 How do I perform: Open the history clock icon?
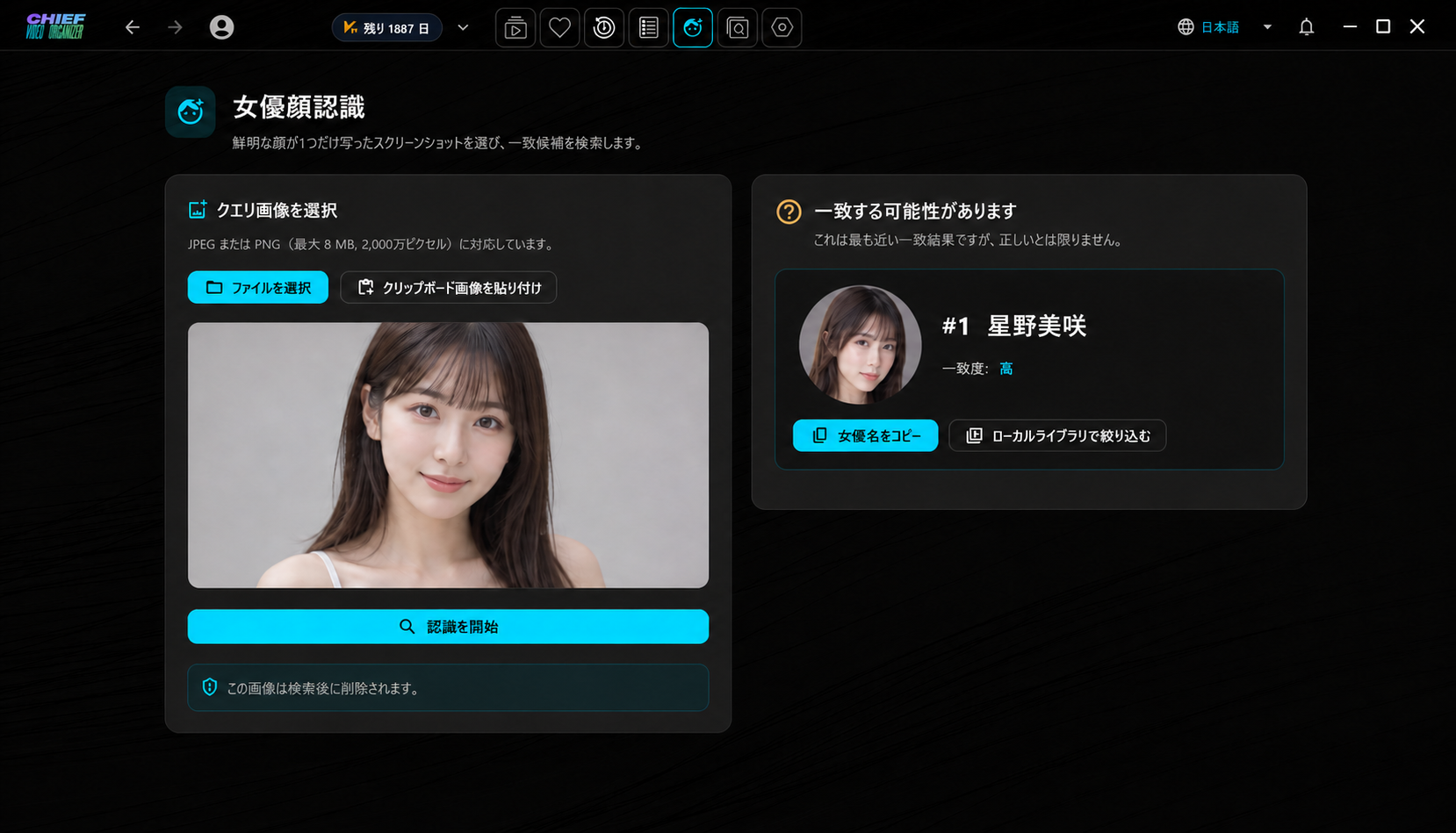[604, 28]
